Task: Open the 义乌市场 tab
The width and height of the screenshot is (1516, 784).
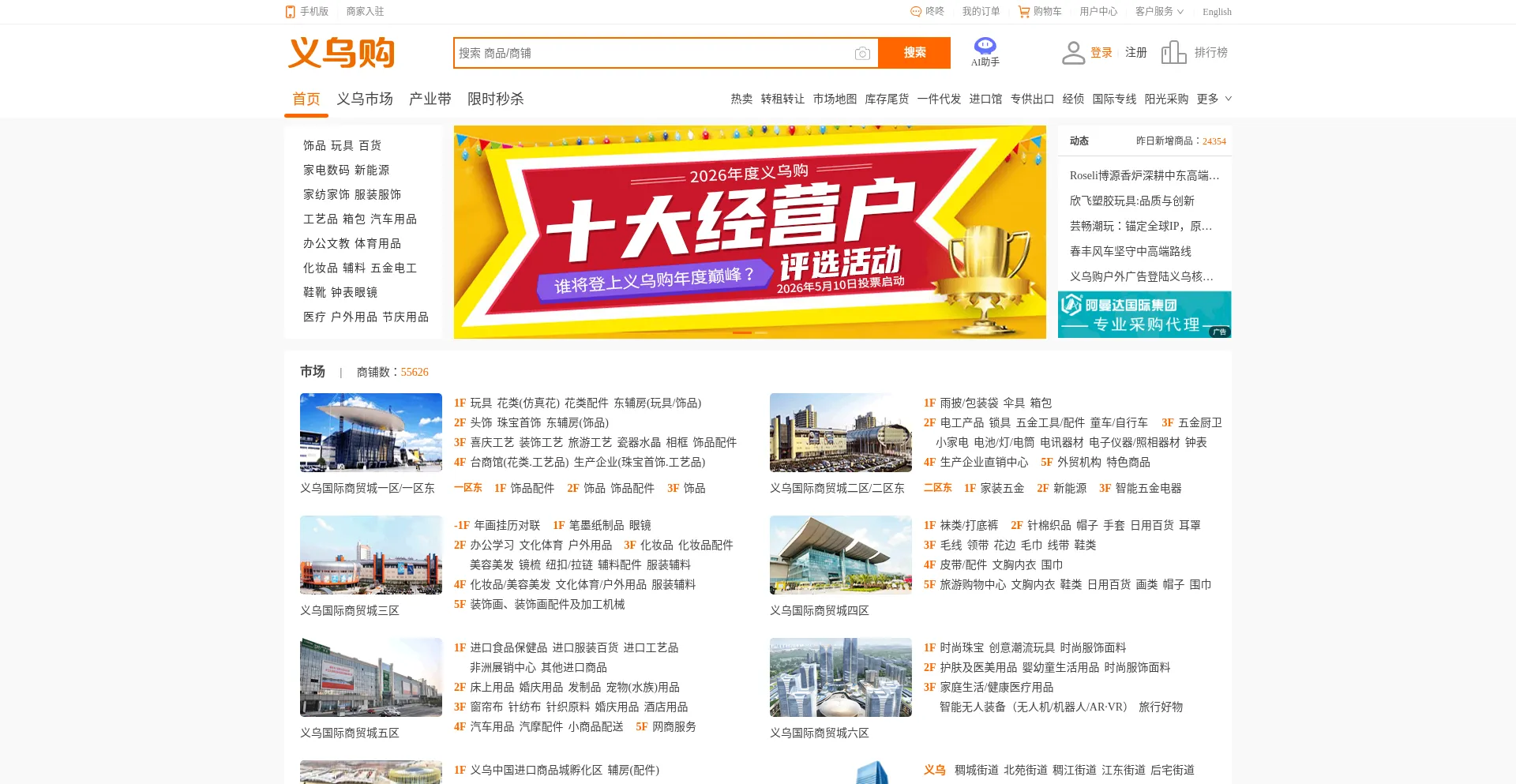Action: coord(365,99)
